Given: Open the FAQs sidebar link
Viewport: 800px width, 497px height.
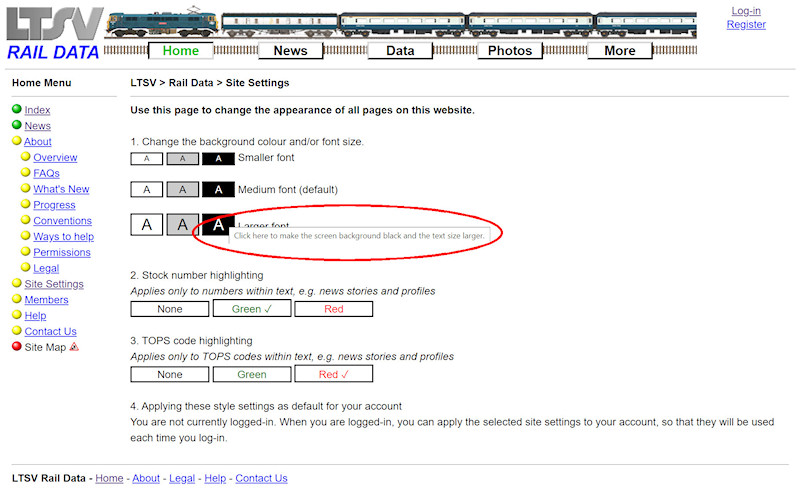Looking at the screenshot, I should [x=46, y=173].
